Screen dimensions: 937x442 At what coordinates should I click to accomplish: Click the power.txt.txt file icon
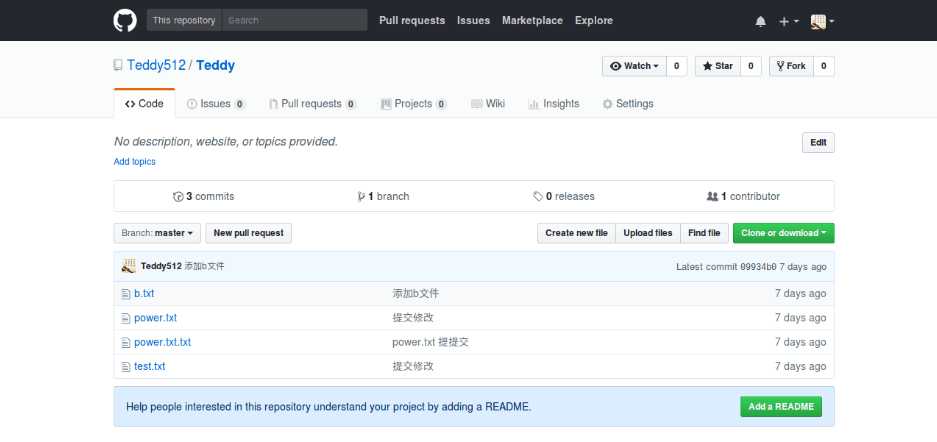pyautogui.click(x=125, y=343)
